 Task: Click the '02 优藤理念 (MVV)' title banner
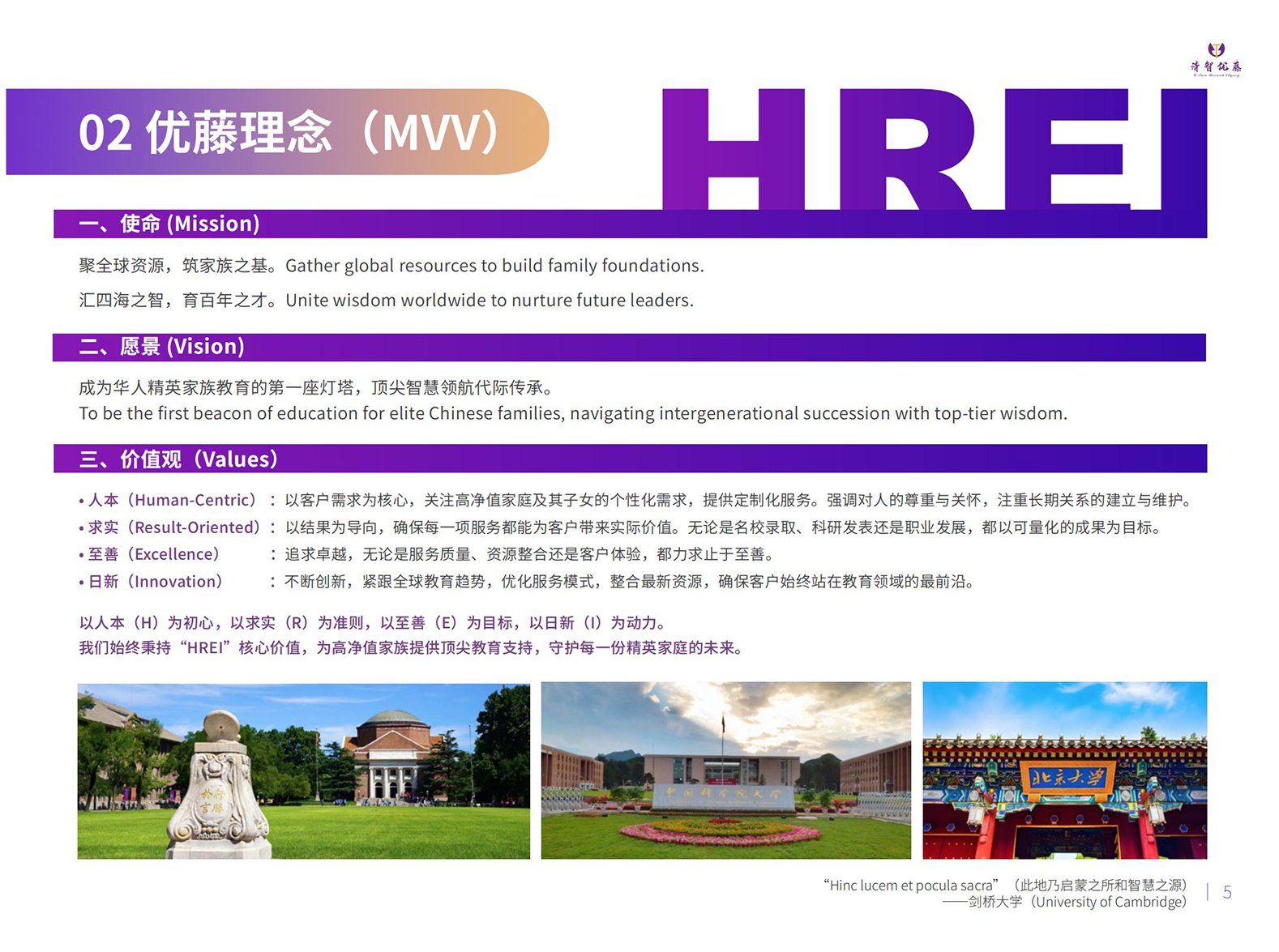pyautogui.click(x=277, y=131)
